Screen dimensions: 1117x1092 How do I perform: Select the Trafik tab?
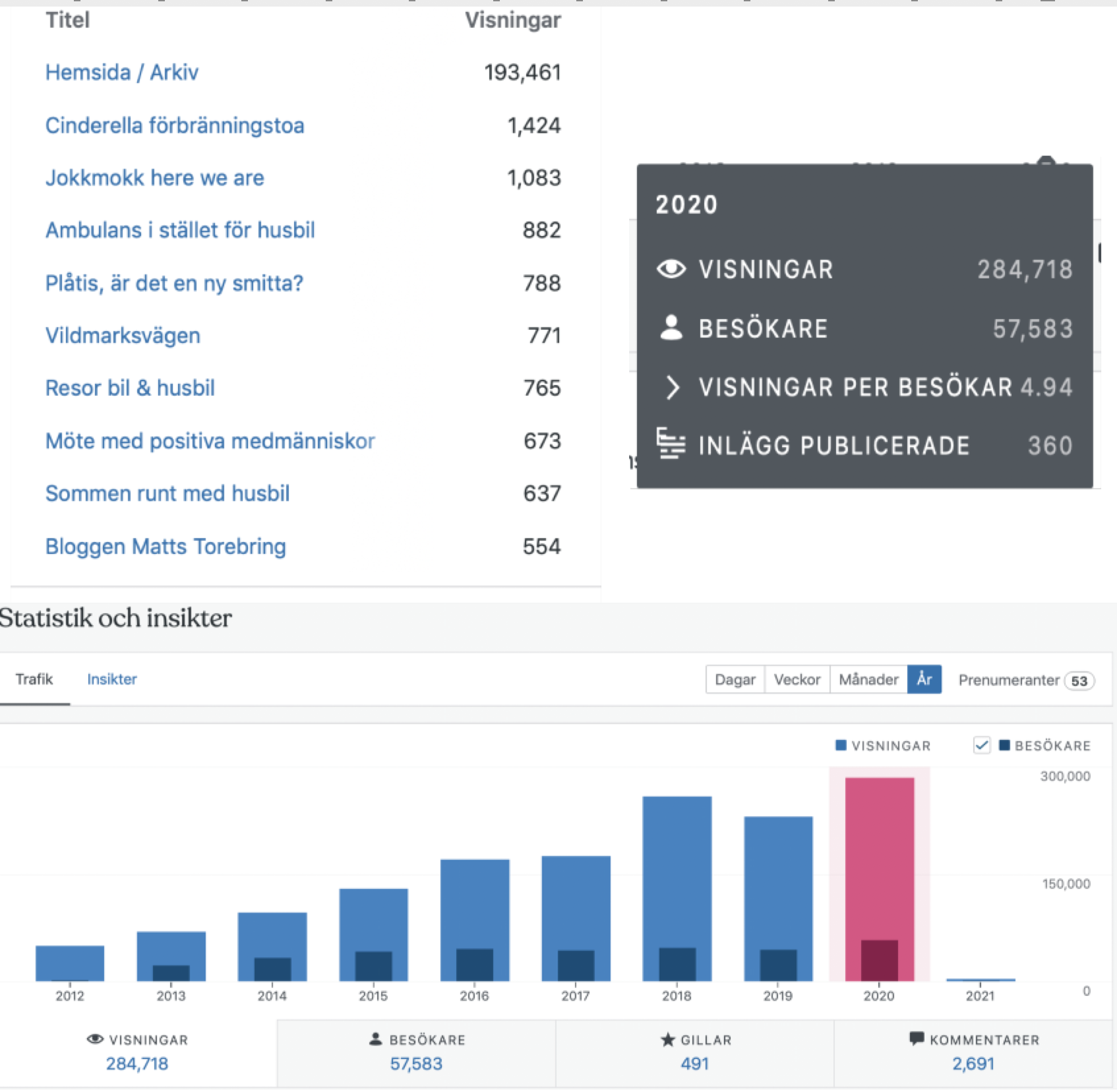(x=34, y=679)
